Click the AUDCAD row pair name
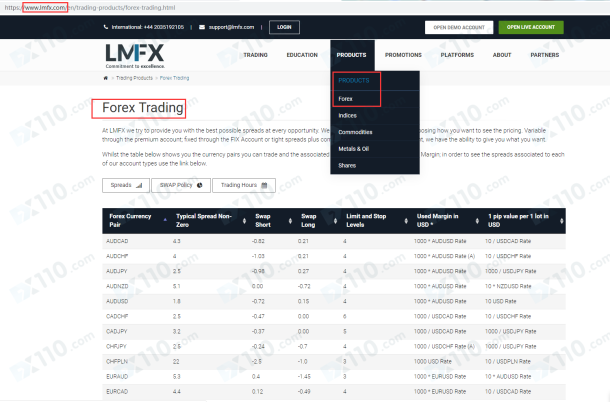The width and height of the screenshot is (610, 402). point(117,241)
